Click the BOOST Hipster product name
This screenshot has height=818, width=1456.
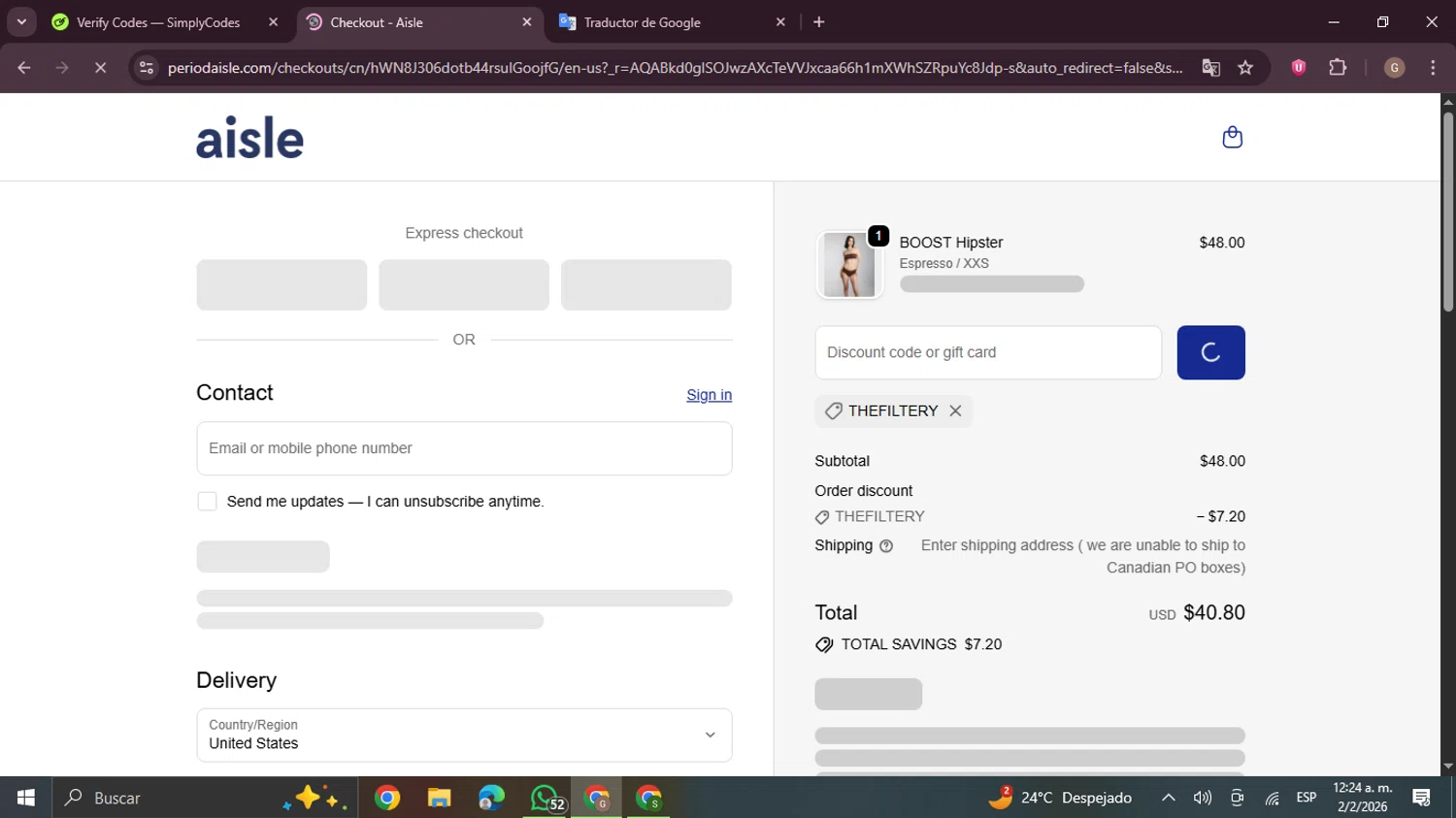tap(951, 243)
